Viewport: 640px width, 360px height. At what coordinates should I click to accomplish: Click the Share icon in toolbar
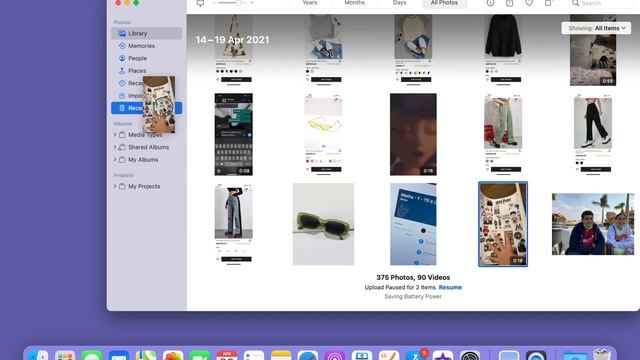coord(509,3)
